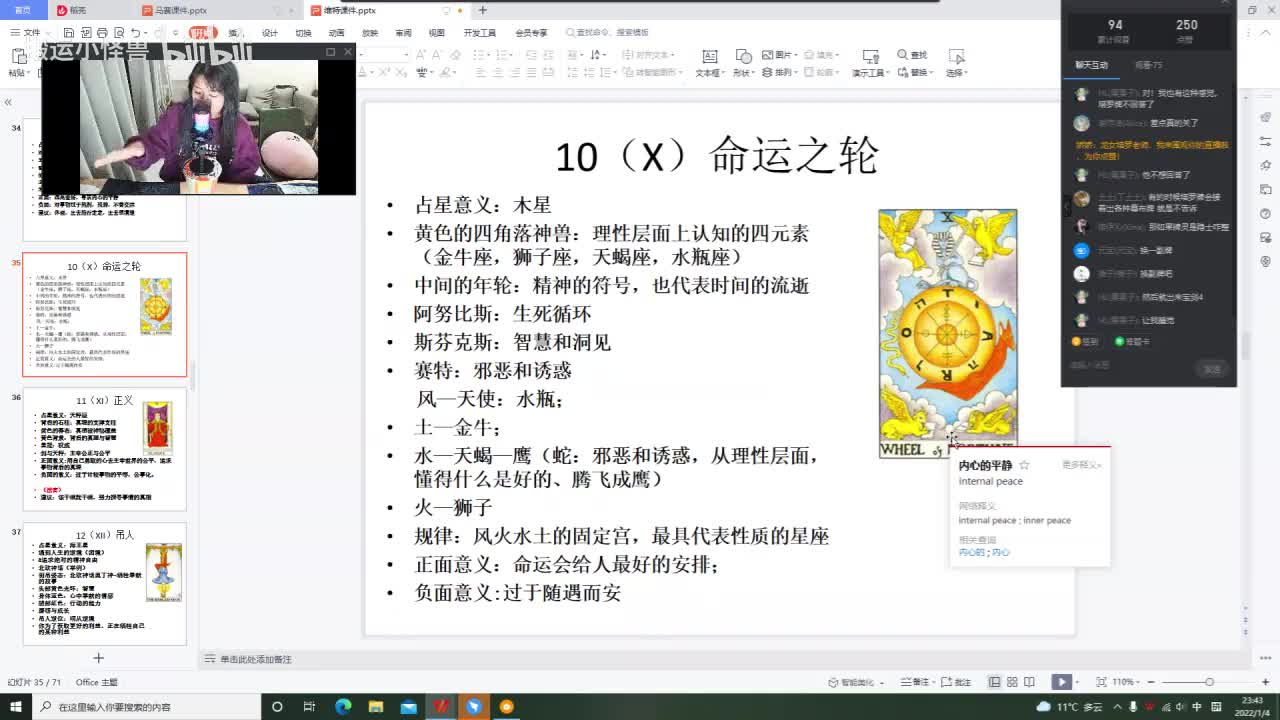Switch to reading view icon
The height and width of the screenshot is (720, 1280).
(x=1029, y=682)
